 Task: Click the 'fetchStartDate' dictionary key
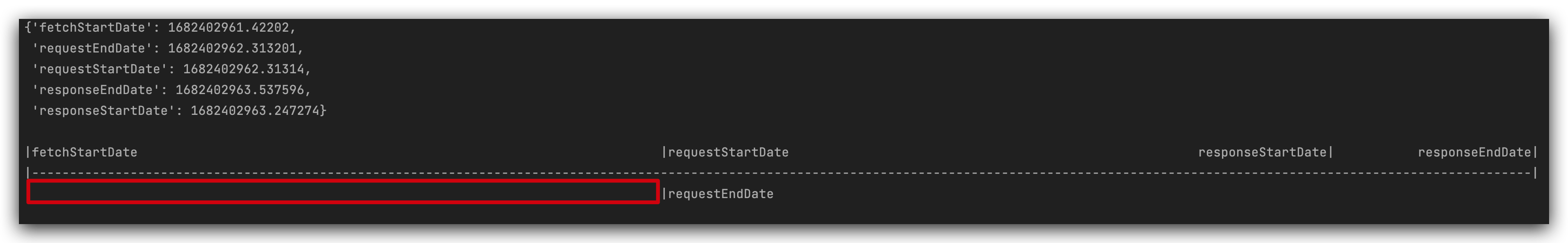(92, 27)
